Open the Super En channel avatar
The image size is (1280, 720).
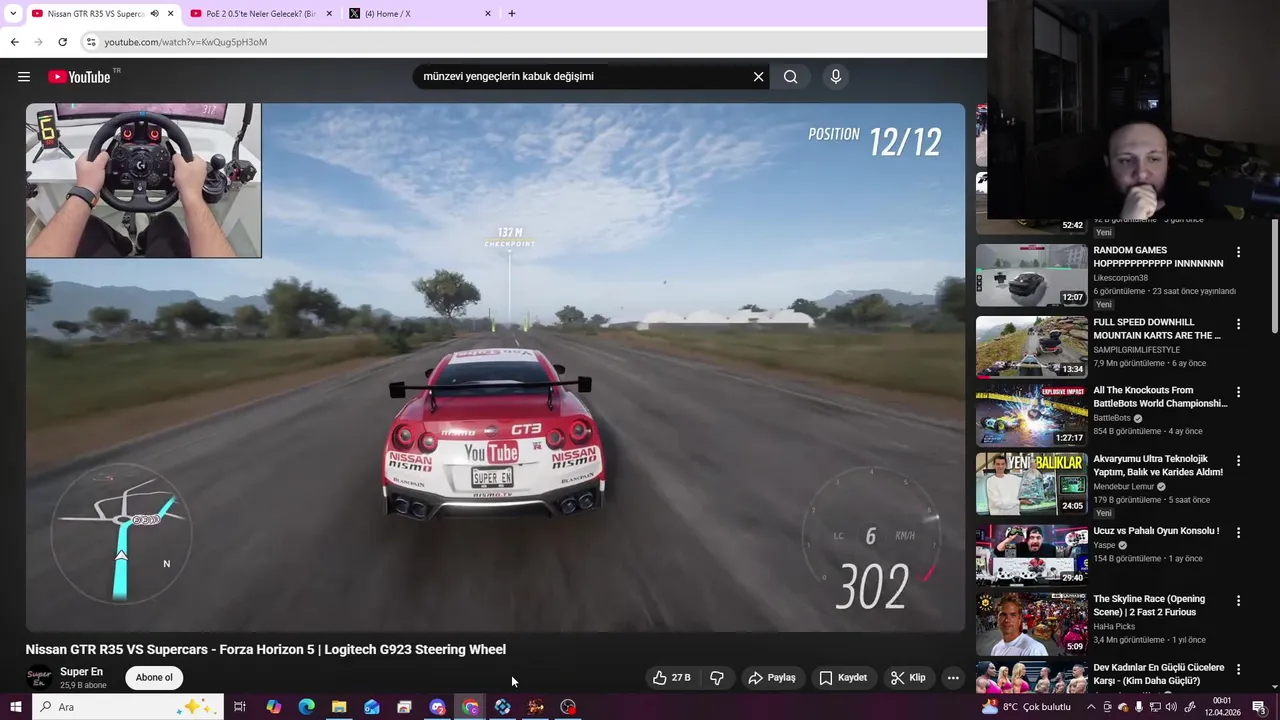39,678
